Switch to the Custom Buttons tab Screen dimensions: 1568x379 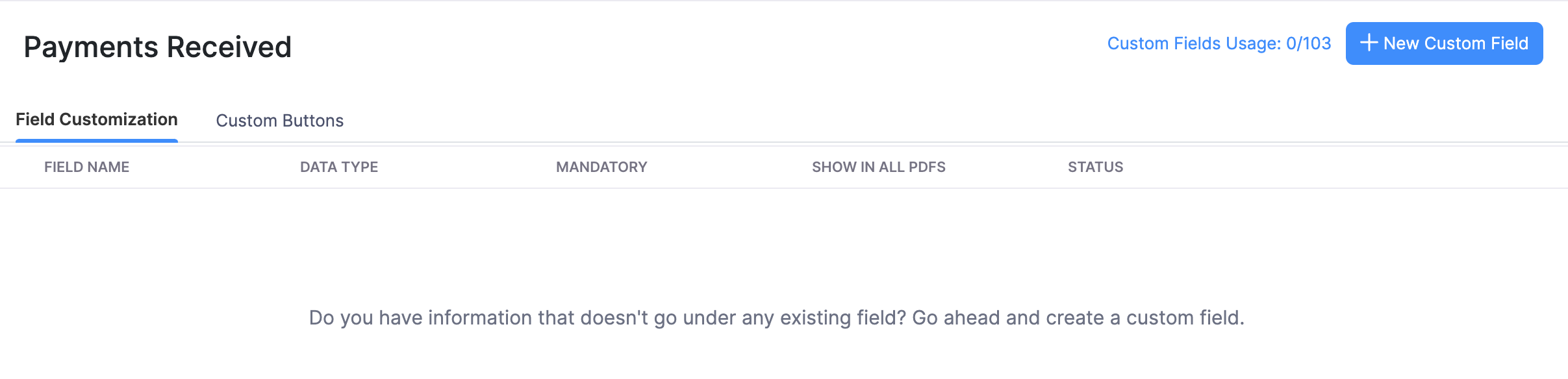281,121
